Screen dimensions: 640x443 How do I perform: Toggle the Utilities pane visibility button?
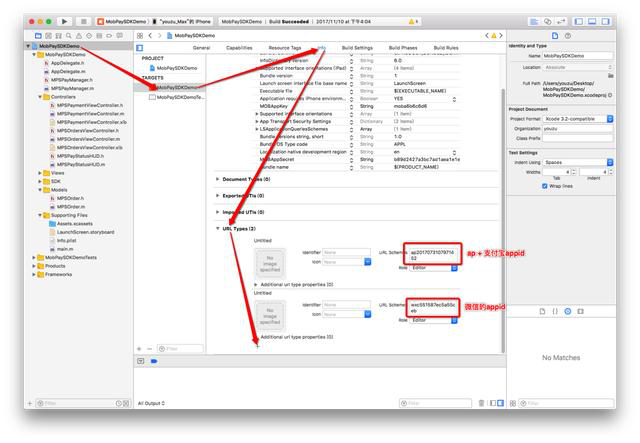[606, 21]
